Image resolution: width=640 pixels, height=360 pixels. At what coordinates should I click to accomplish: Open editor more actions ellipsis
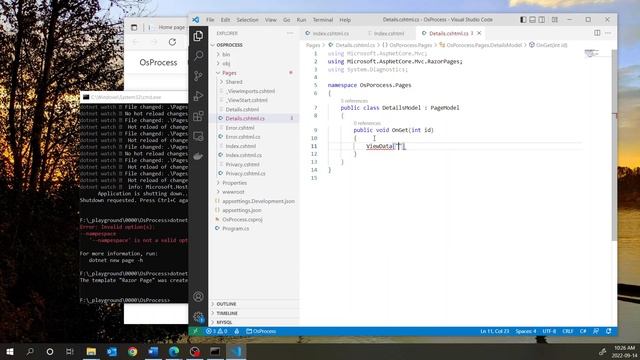pos(608,33)
